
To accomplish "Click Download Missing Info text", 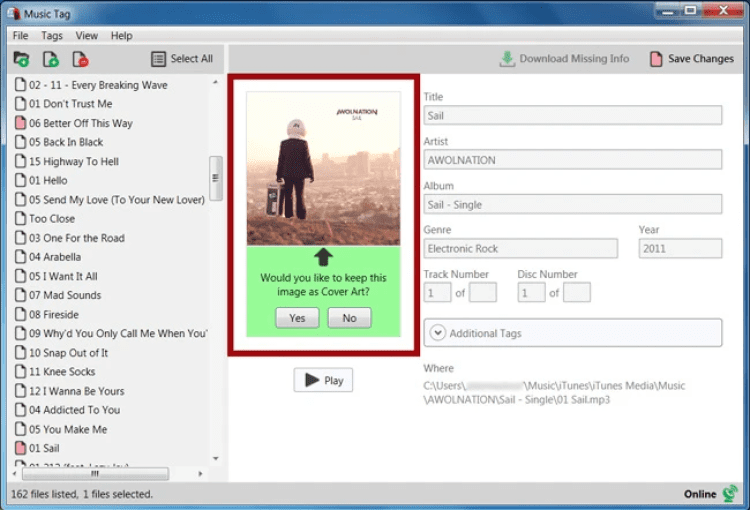I will [574, 58].
